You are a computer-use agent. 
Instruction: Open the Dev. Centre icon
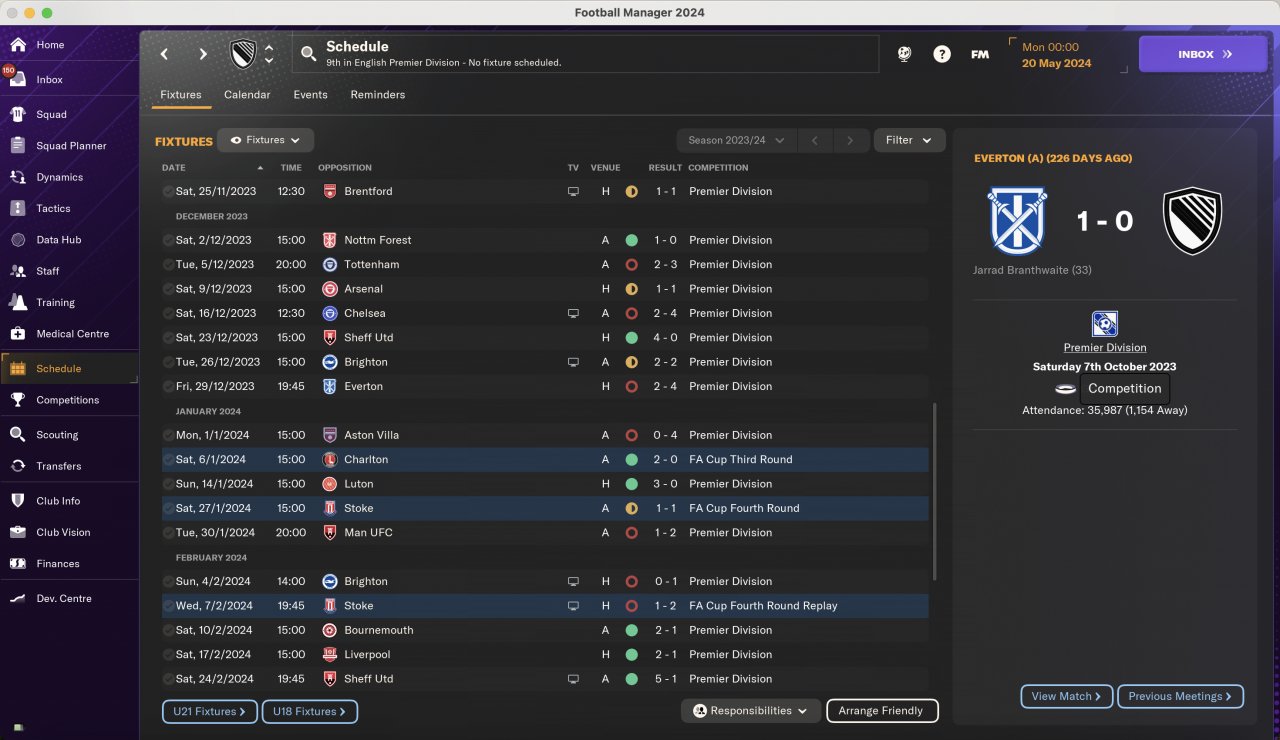pos(18,599)
